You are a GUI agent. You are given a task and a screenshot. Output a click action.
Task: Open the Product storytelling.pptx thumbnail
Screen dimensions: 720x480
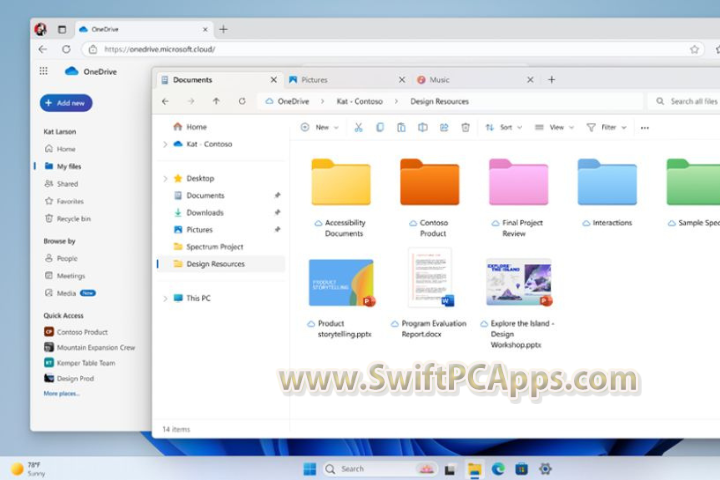coord(341,283)
